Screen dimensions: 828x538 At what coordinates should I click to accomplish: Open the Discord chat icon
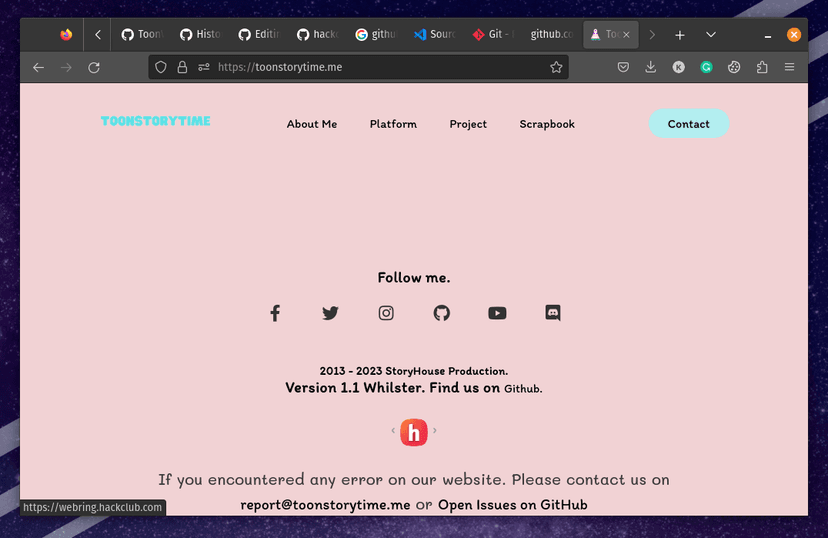click(553, 313)
